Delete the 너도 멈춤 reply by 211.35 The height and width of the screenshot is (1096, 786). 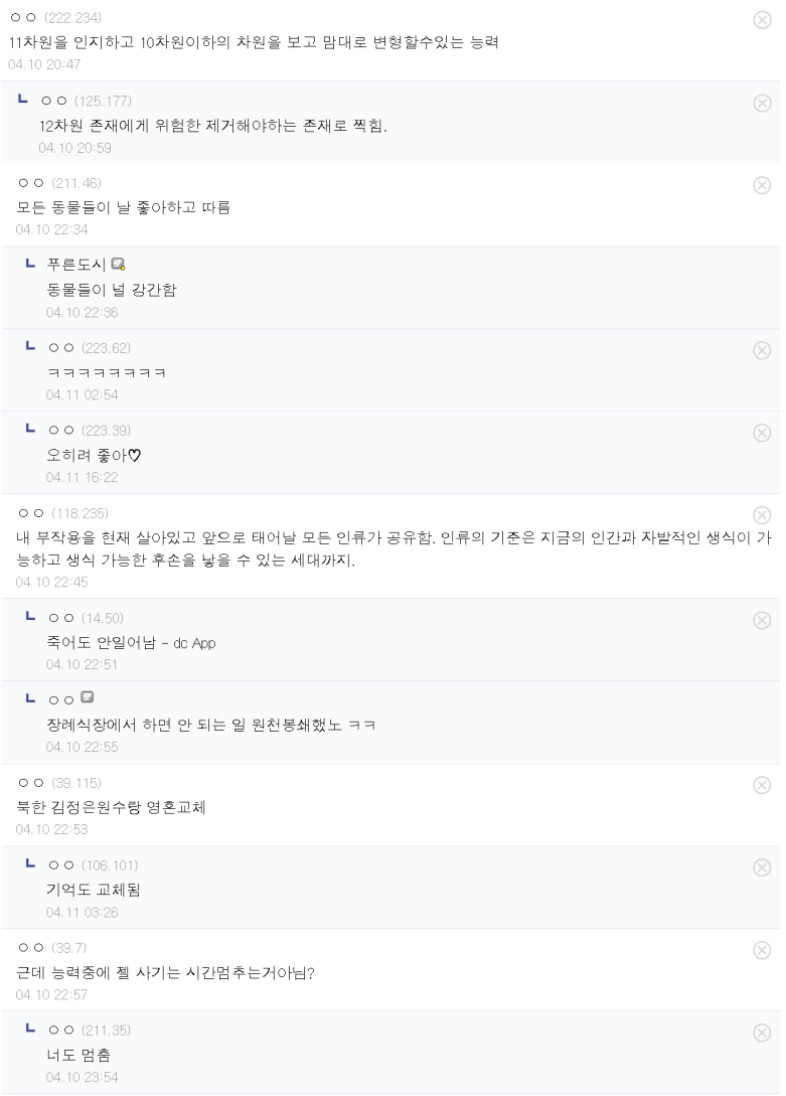[x=761, y=1032]
